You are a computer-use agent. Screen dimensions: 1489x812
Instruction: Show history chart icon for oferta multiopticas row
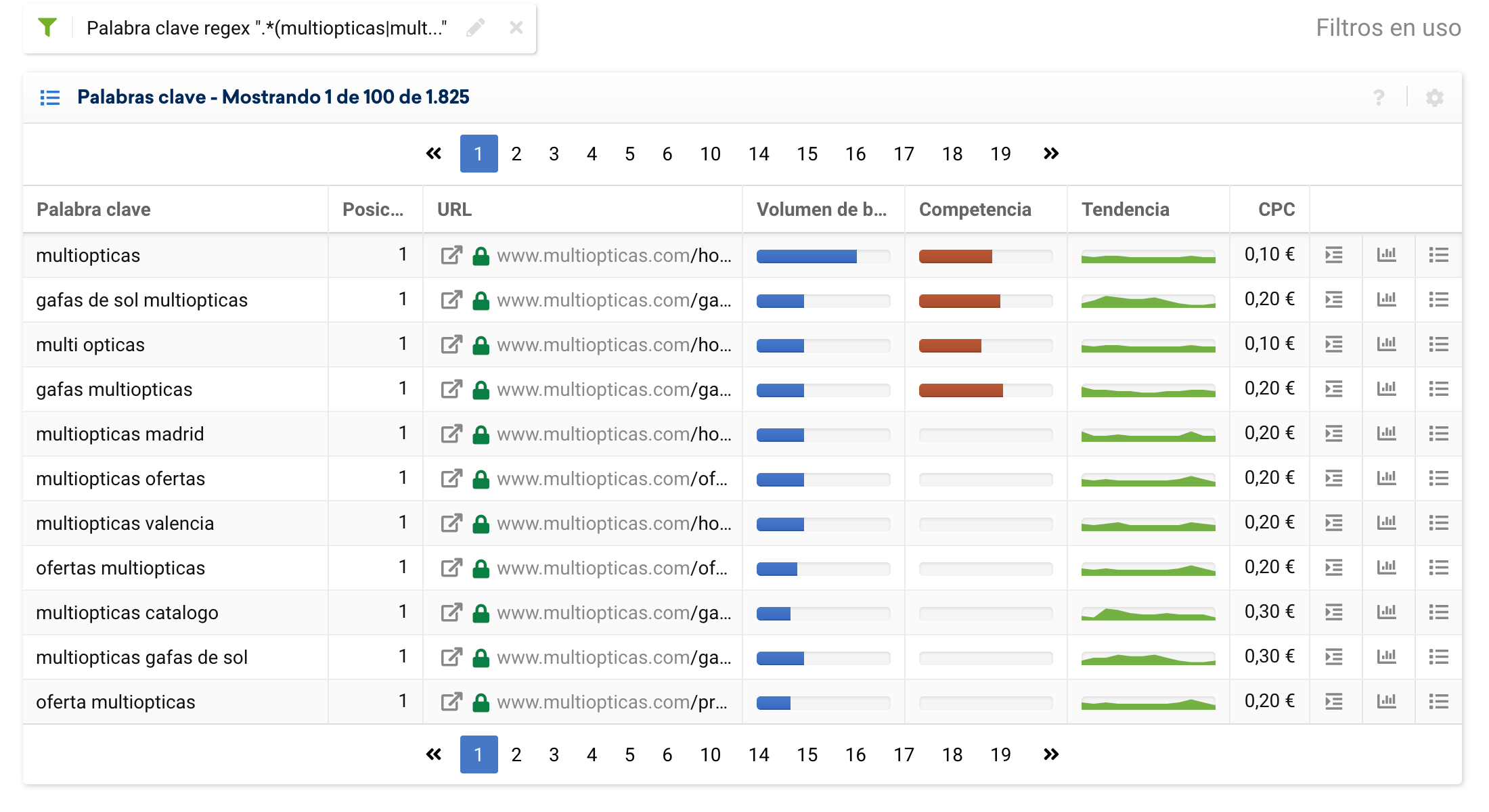(1387, 702)
